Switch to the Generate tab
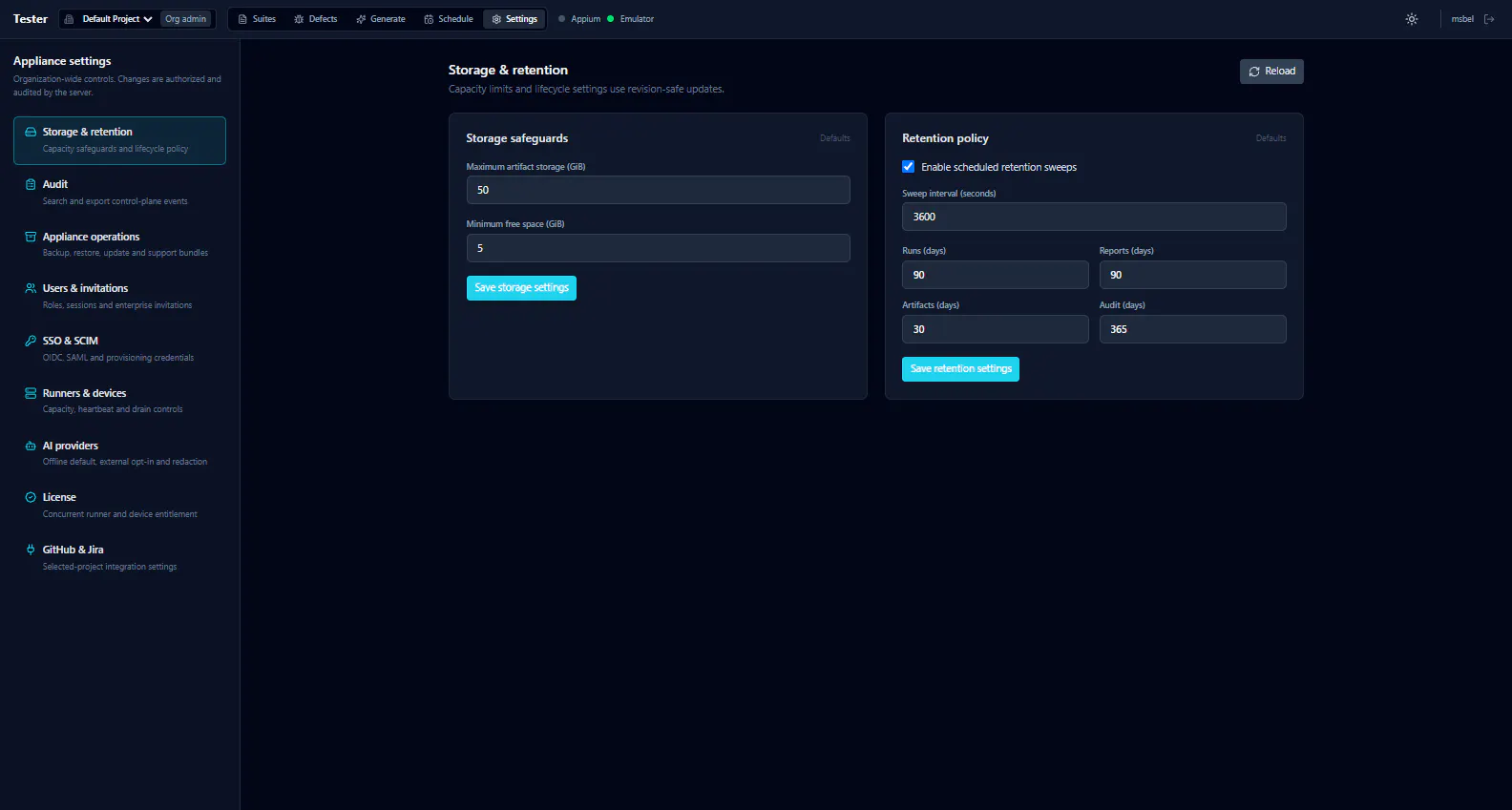The width and height of the screenshot is (1512, 810). point(381,19)
